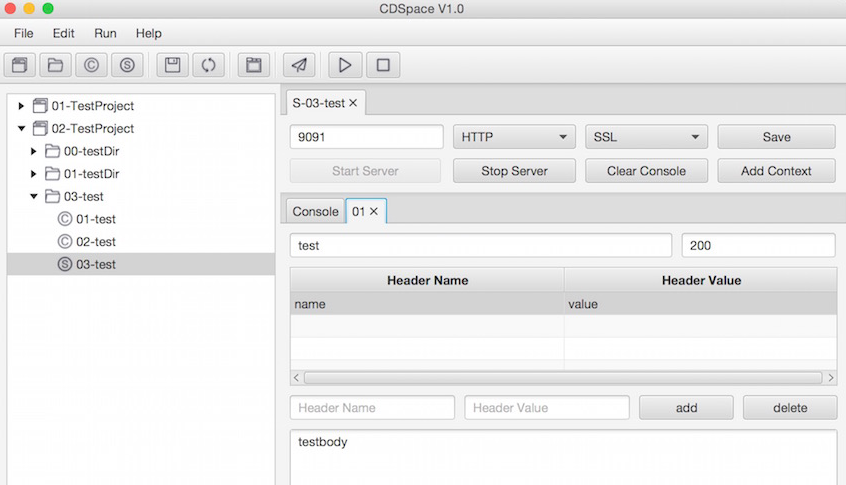Screen dimensions: 846x485
Task: Click the open folder toolbar icon
Action: coord(55,65)
